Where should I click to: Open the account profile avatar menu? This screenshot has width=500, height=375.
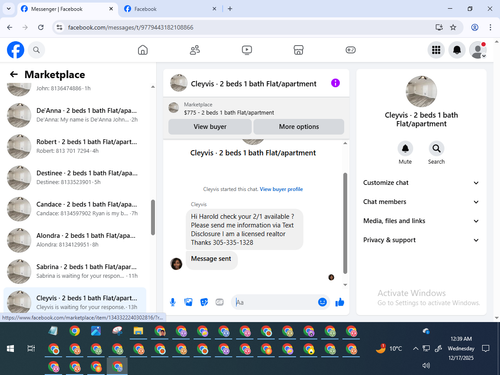click(478, 50)
